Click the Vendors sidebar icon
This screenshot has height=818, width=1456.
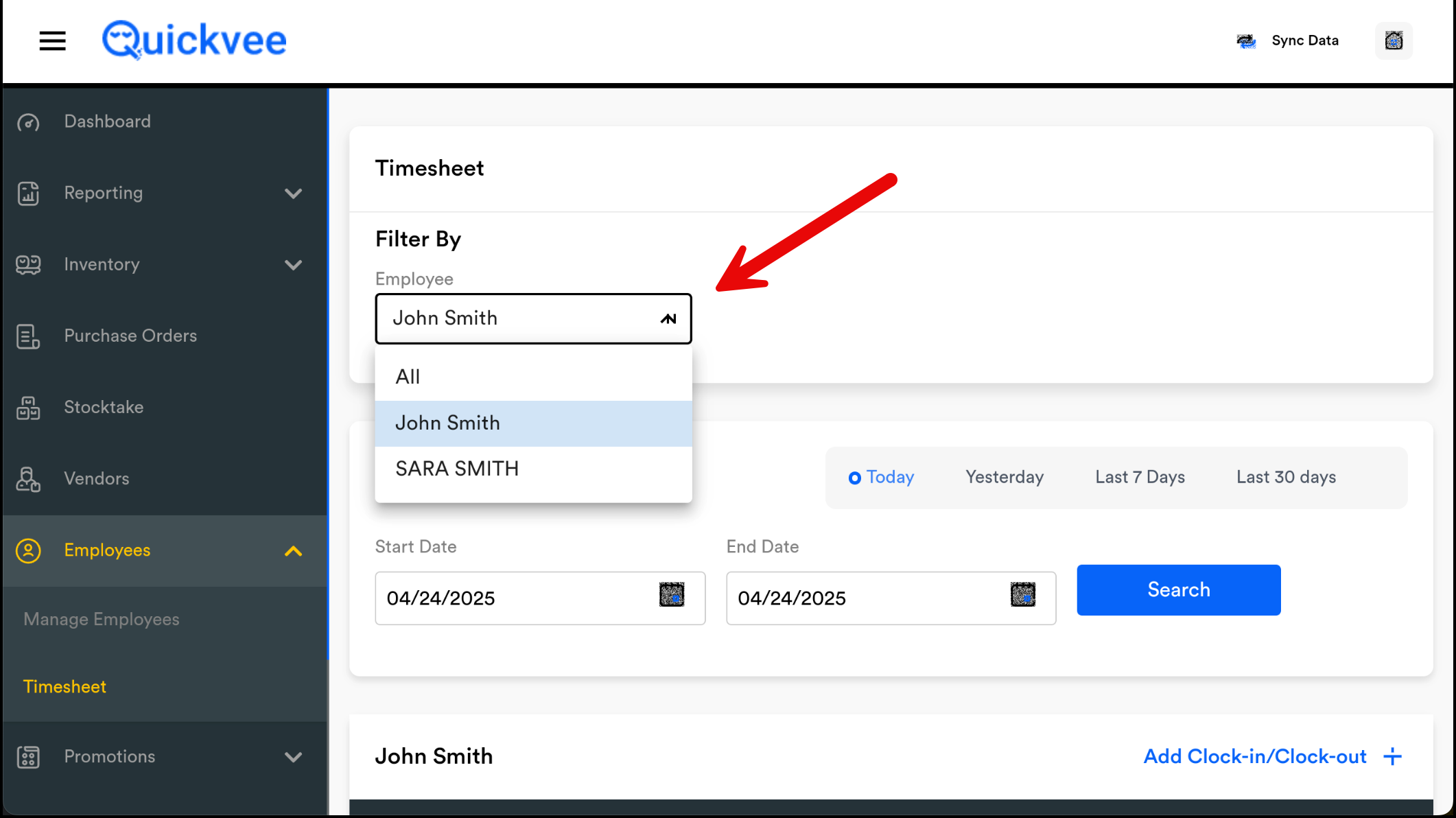coord(28,479)
